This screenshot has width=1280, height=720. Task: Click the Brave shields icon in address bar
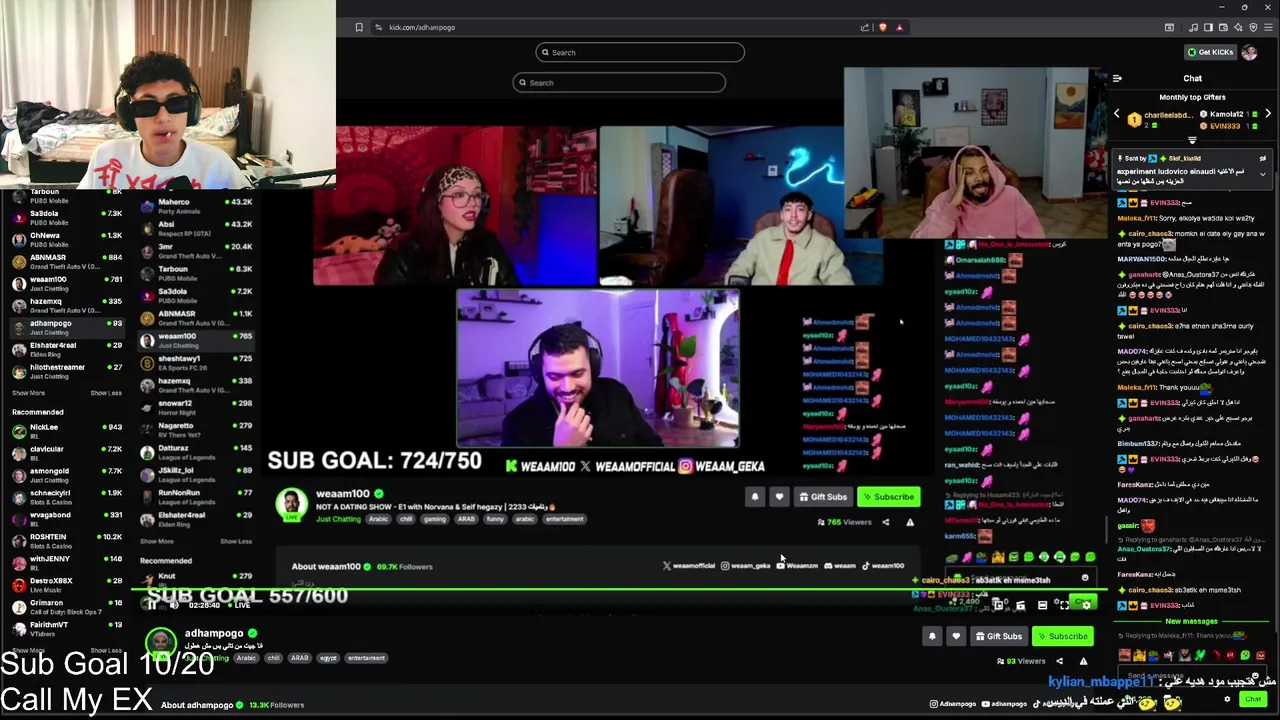882,27
